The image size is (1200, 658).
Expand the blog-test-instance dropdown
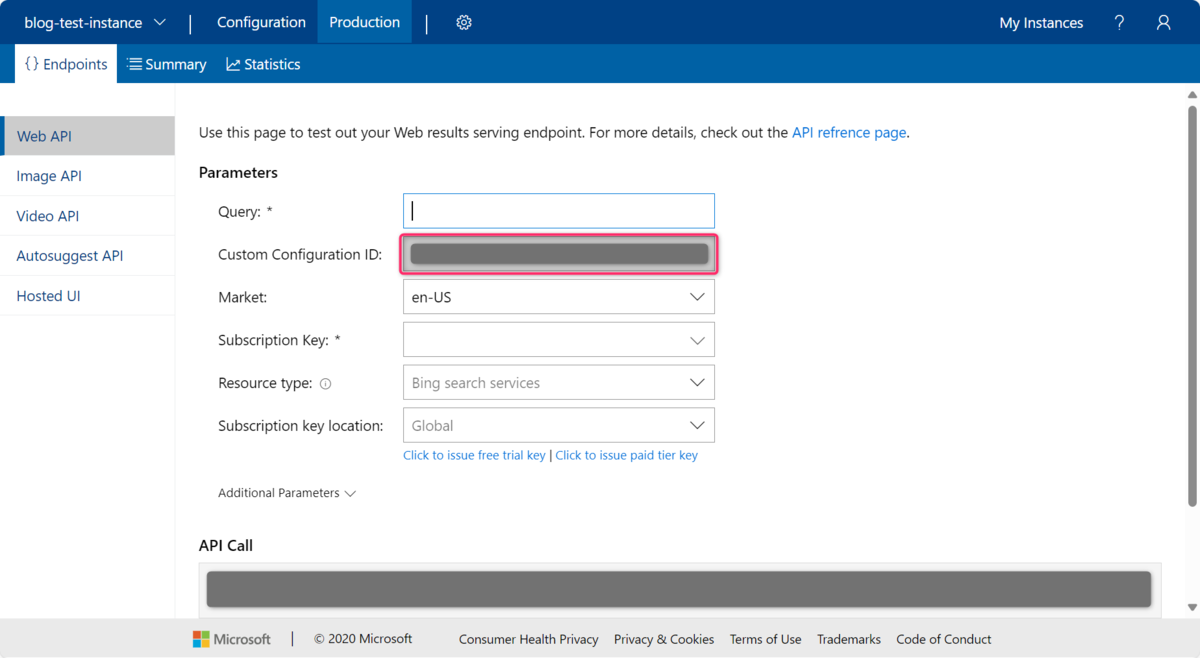pos(95,22)
